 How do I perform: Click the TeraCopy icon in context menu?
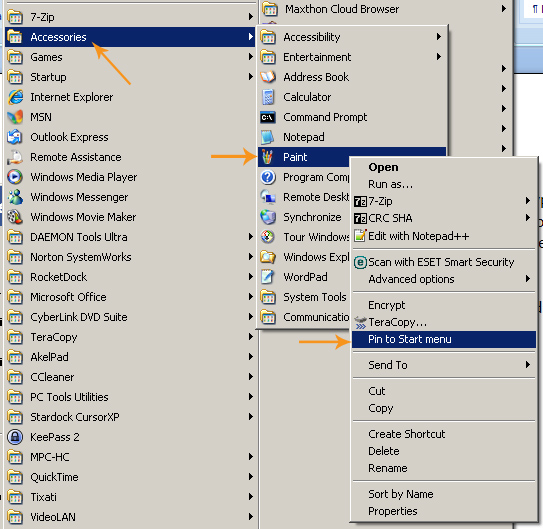click(360, 323)
